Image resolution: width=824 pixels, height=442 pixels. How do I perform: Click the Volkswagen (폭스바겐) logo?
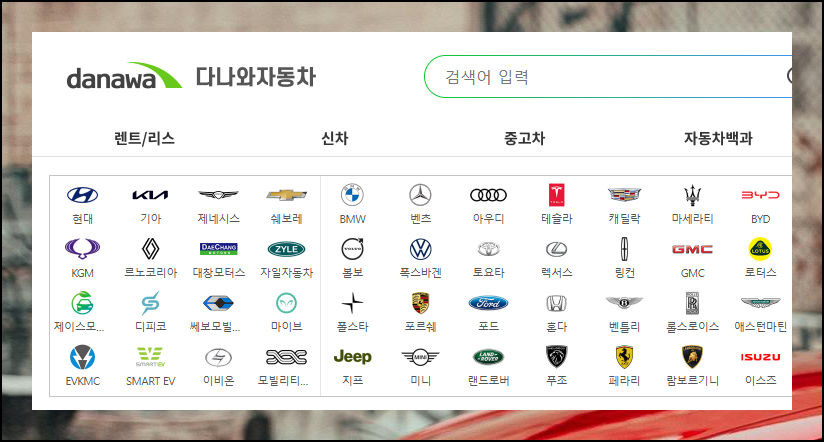pyautogui.click(x=420, y=249)
